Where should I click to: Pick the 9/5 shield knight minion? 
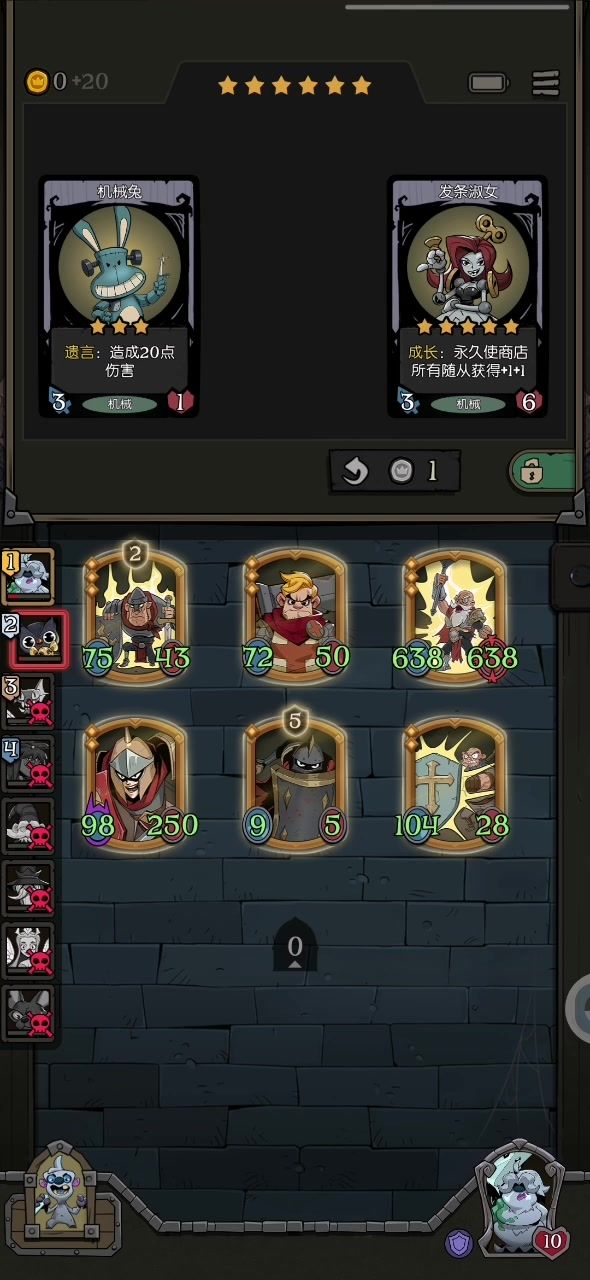[x=296, y=783]
